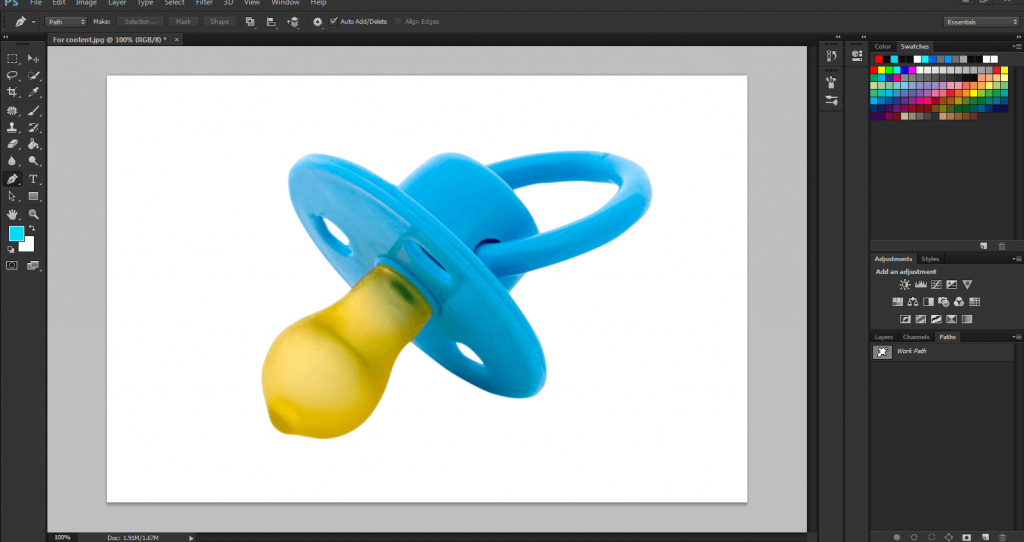This screenshot has width=1024, height=542.
Task: Open the Image menu
Action: pyautogui.click(x=86, y=3)
